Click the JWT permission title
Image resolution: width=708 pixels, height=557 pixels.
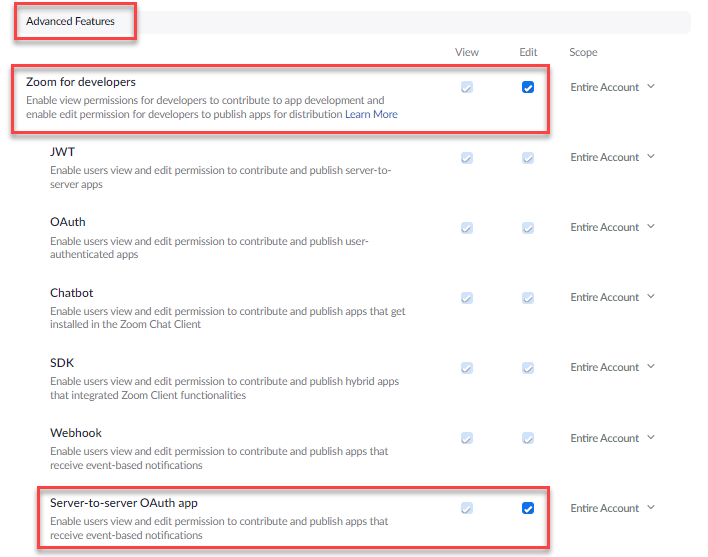[62, 152]
